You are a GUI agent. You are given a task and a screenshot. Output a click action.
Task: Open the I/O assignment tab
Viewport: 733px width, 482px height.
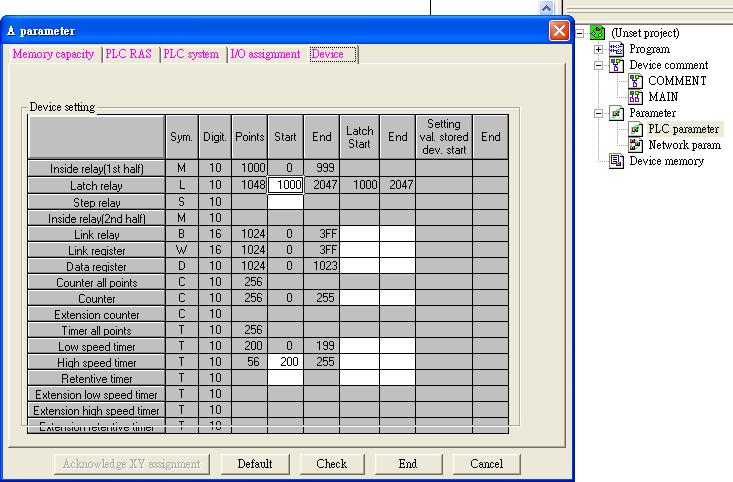pyautogui.click(x=265, y=54)
